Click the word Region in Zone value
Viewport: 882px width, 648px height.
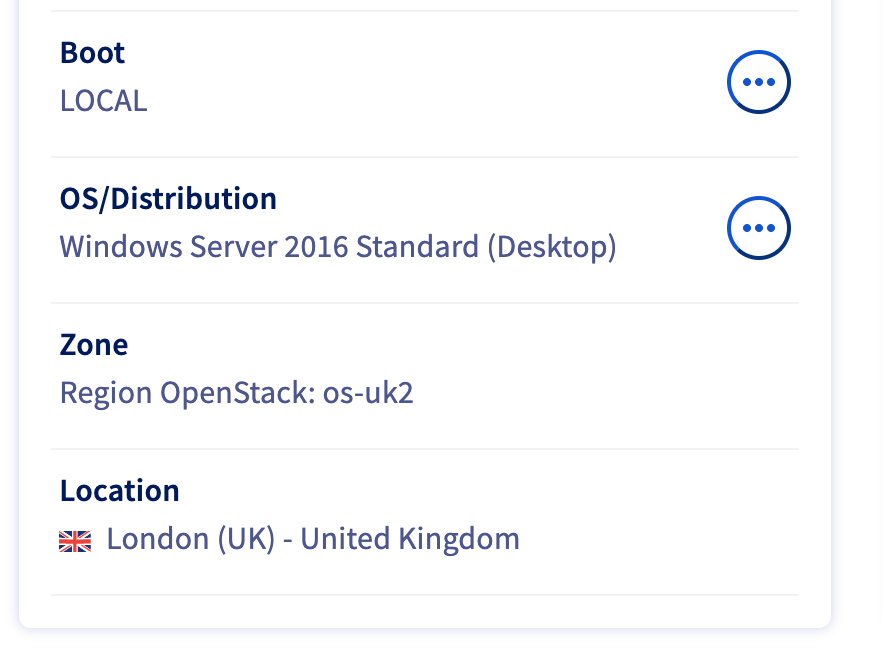tap(106, 393)
